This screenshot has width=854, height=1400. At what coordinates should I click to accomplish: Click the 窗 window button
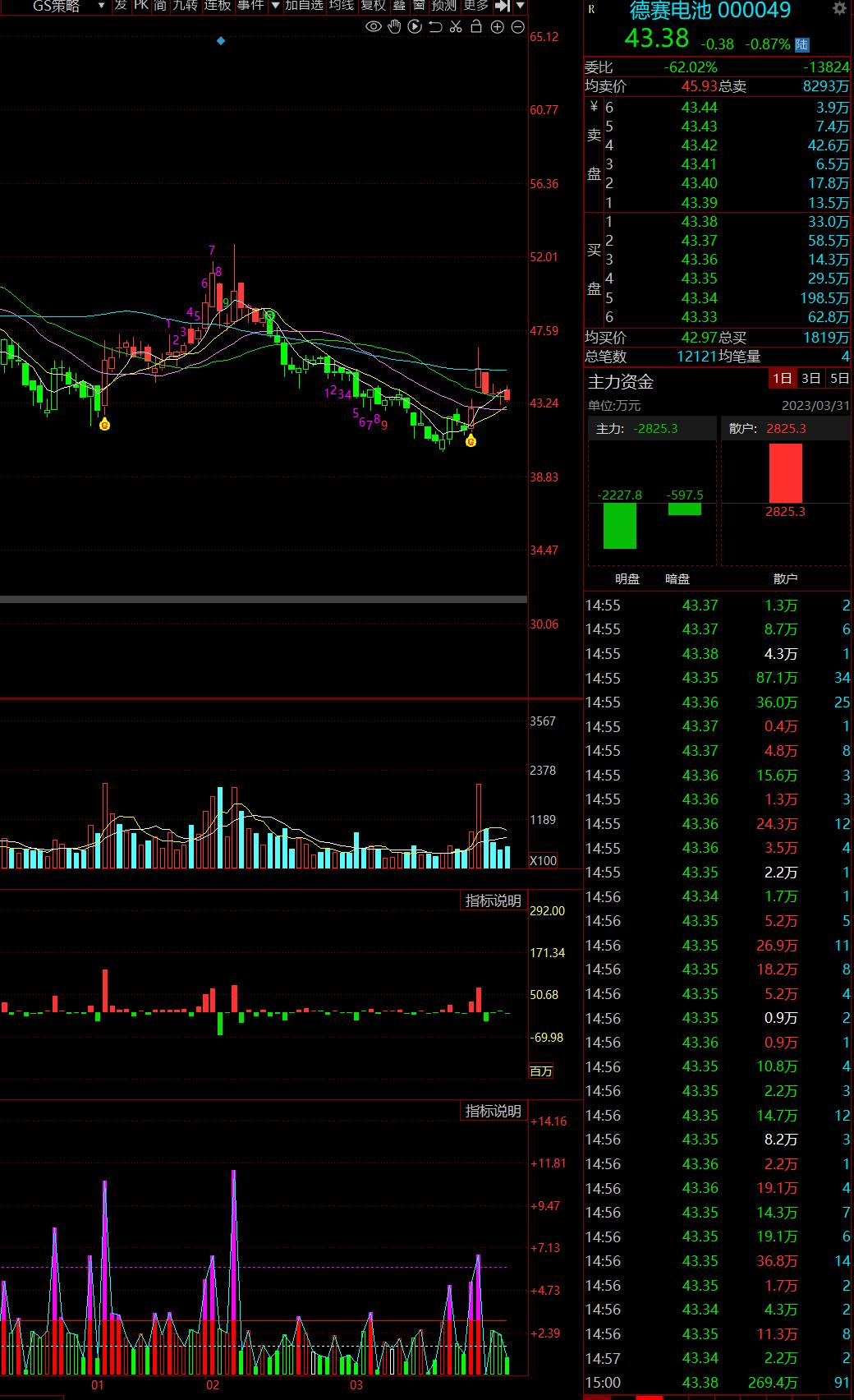[x=419, y=6]
